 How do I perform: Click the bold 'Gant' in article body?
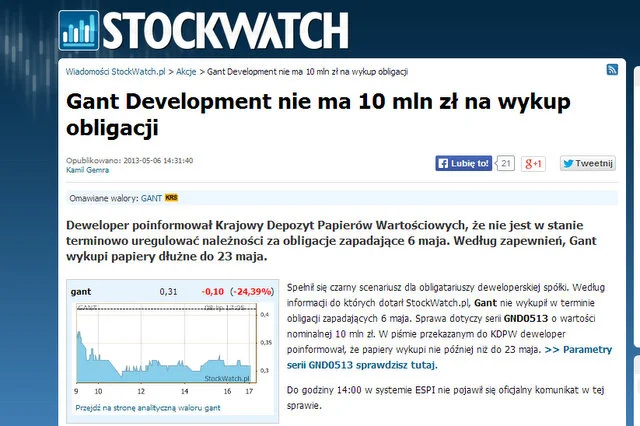click(x=485, y=303)
